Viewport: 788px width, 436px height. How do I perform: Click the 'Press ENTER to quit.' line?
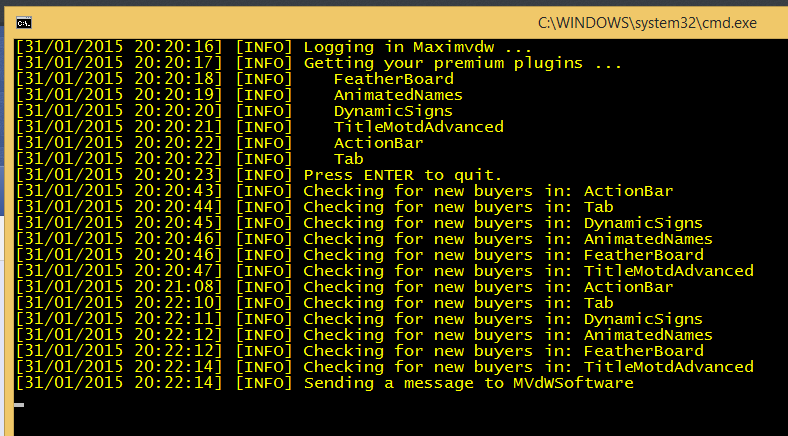click(259, 176)
